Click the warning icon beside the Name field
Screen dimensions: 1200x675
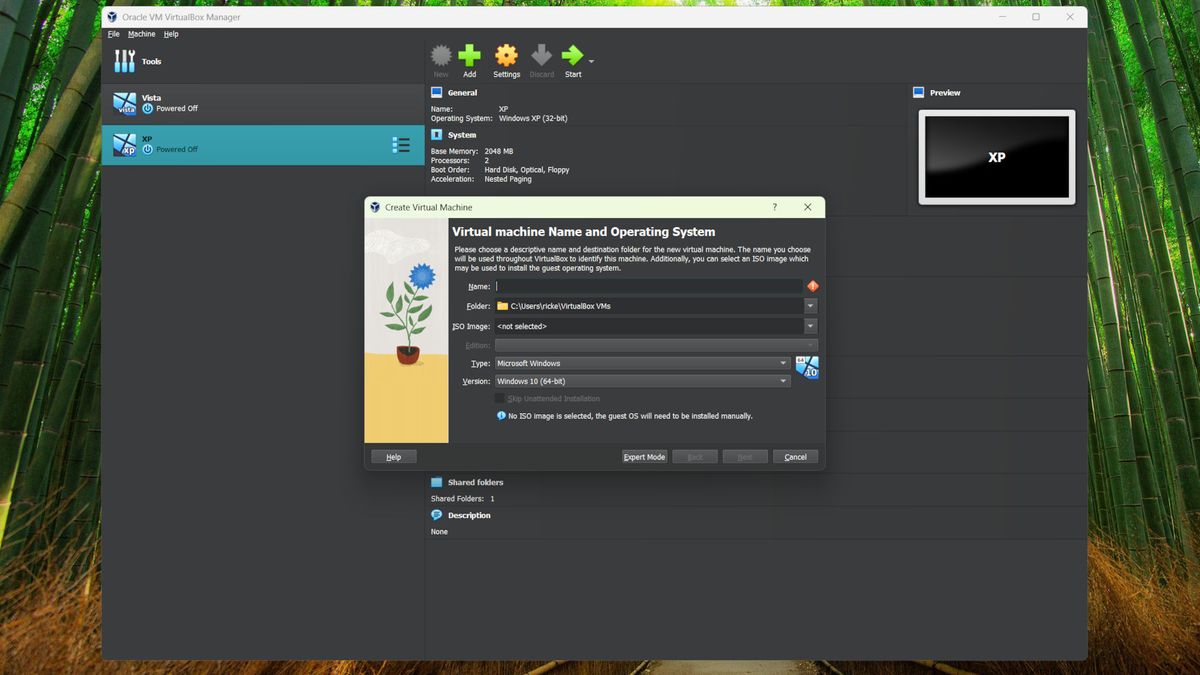[x=812, y=285]
